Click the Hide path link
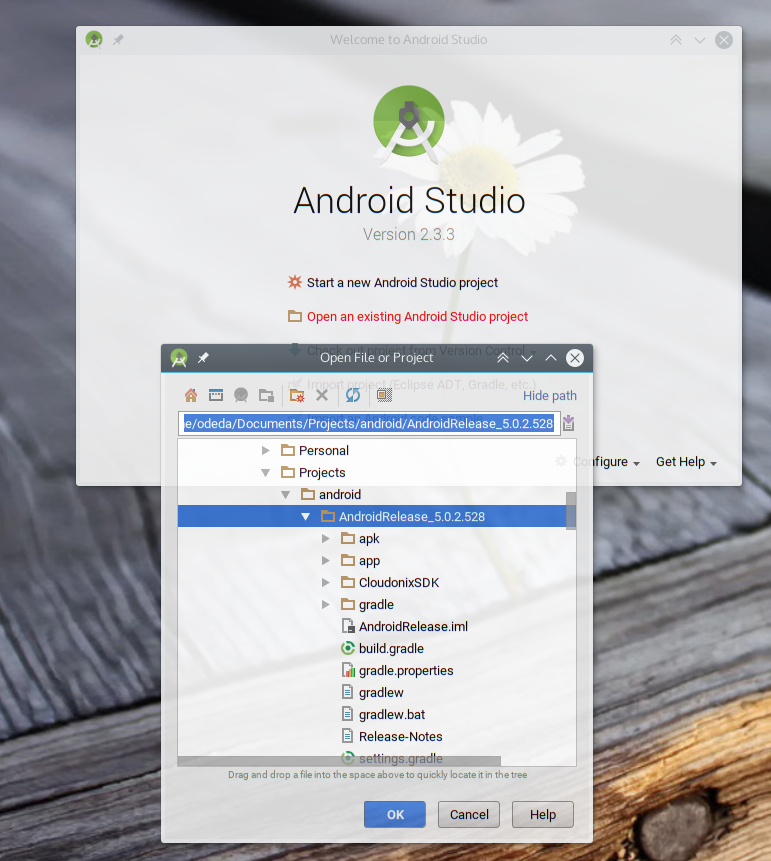Image resolution: width=771 pixels, height=861 pixels. 549,396
